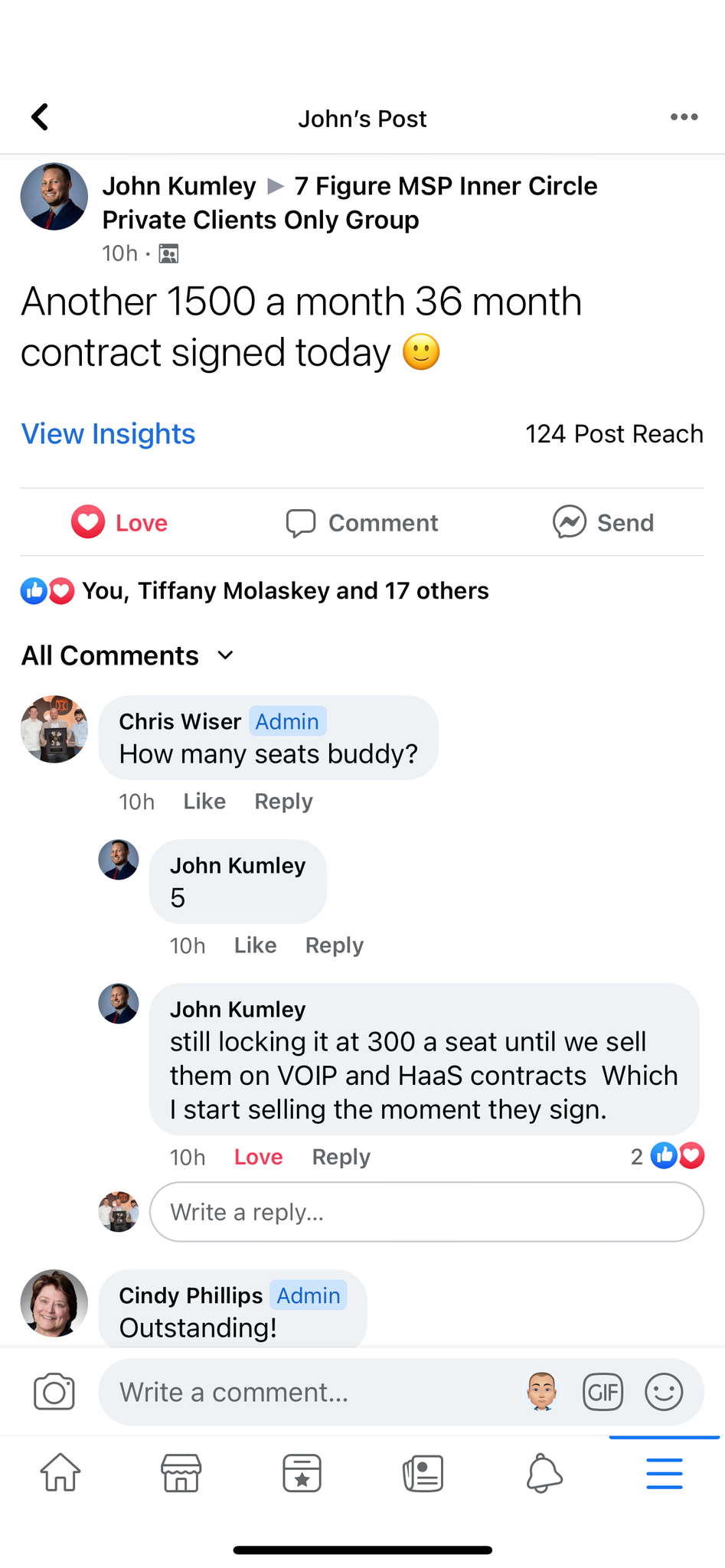Focus the Write a reply field
Viewport: 725px width, 1568px height.
[426, 1213]
